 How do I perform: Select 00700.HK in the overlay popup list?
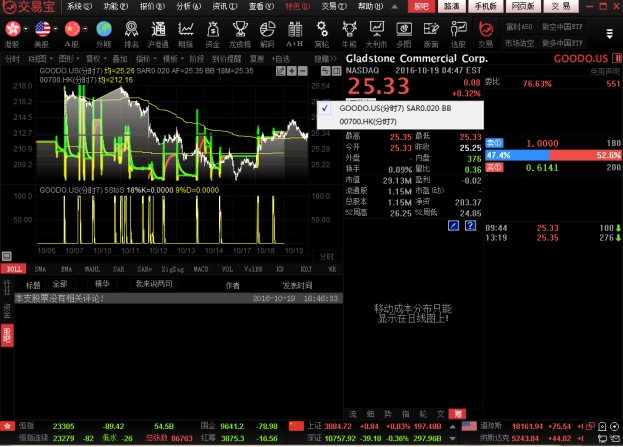coord(369,120)
